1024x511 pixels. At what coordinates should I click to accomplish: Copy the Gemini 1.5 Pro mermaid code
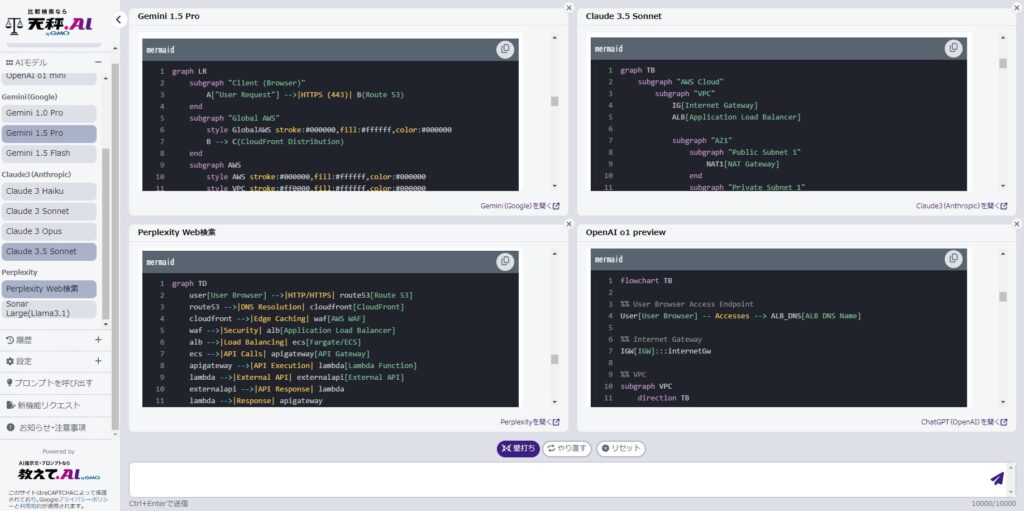(x=505, y=49)
